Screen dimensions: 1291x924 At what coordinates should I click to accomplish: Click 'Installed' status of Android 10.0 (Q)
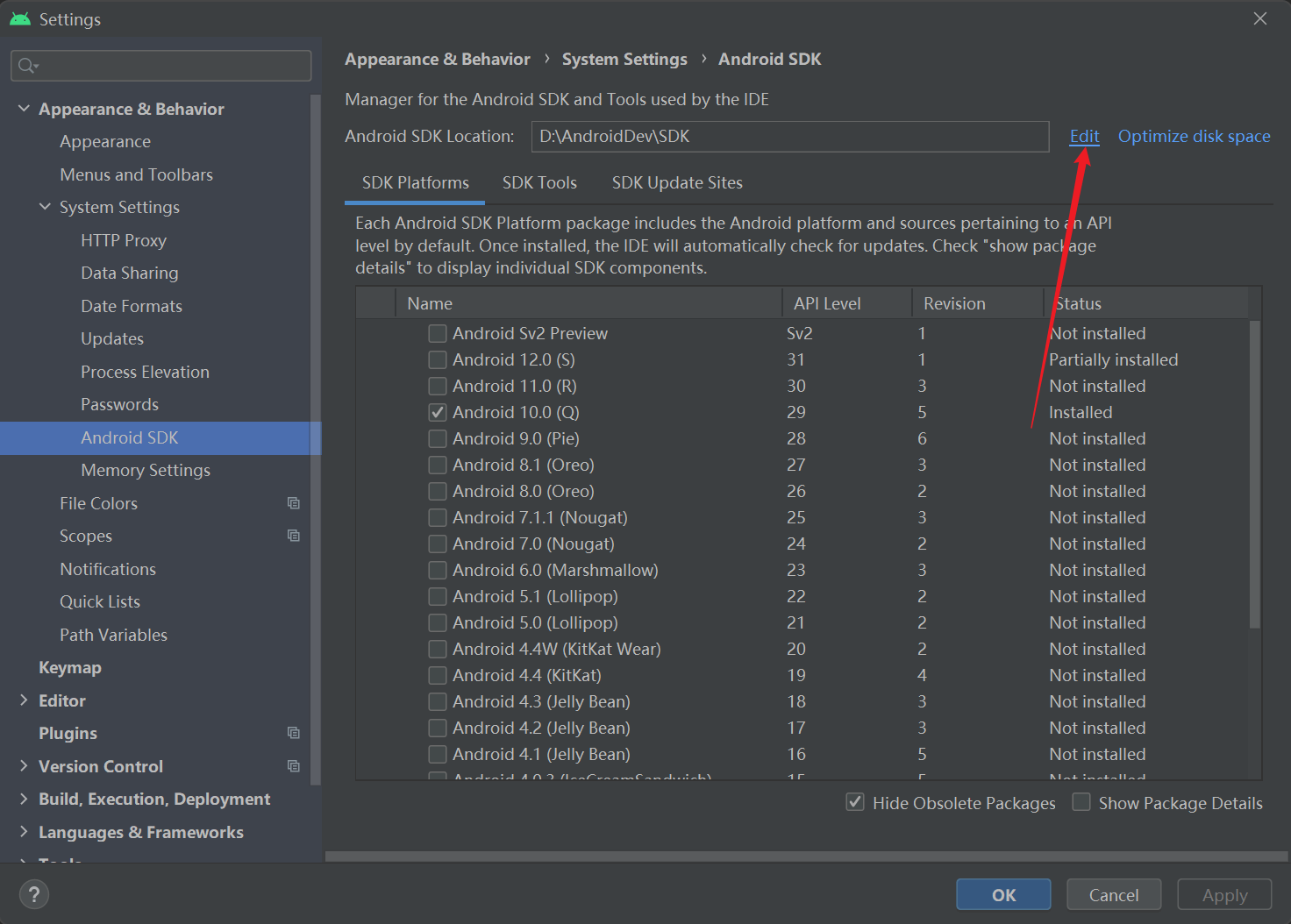1081,412
